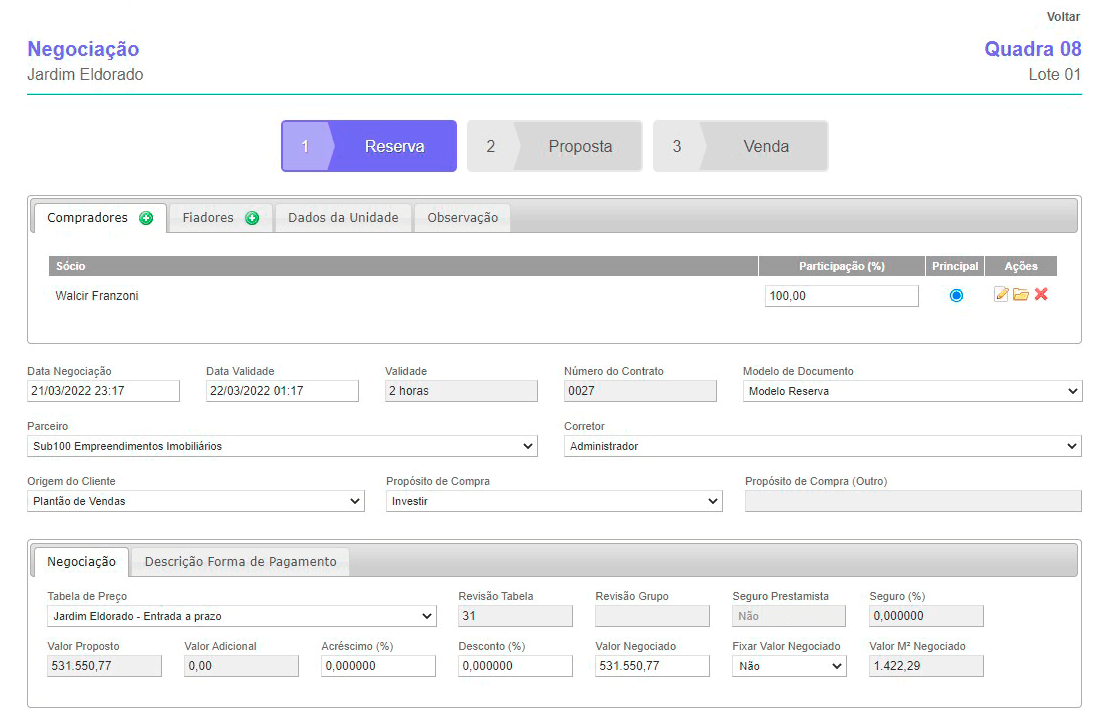This screenshot has height=715, width=1108.
Task: Click the Desconto (%) input field
Action: point(515,666)
